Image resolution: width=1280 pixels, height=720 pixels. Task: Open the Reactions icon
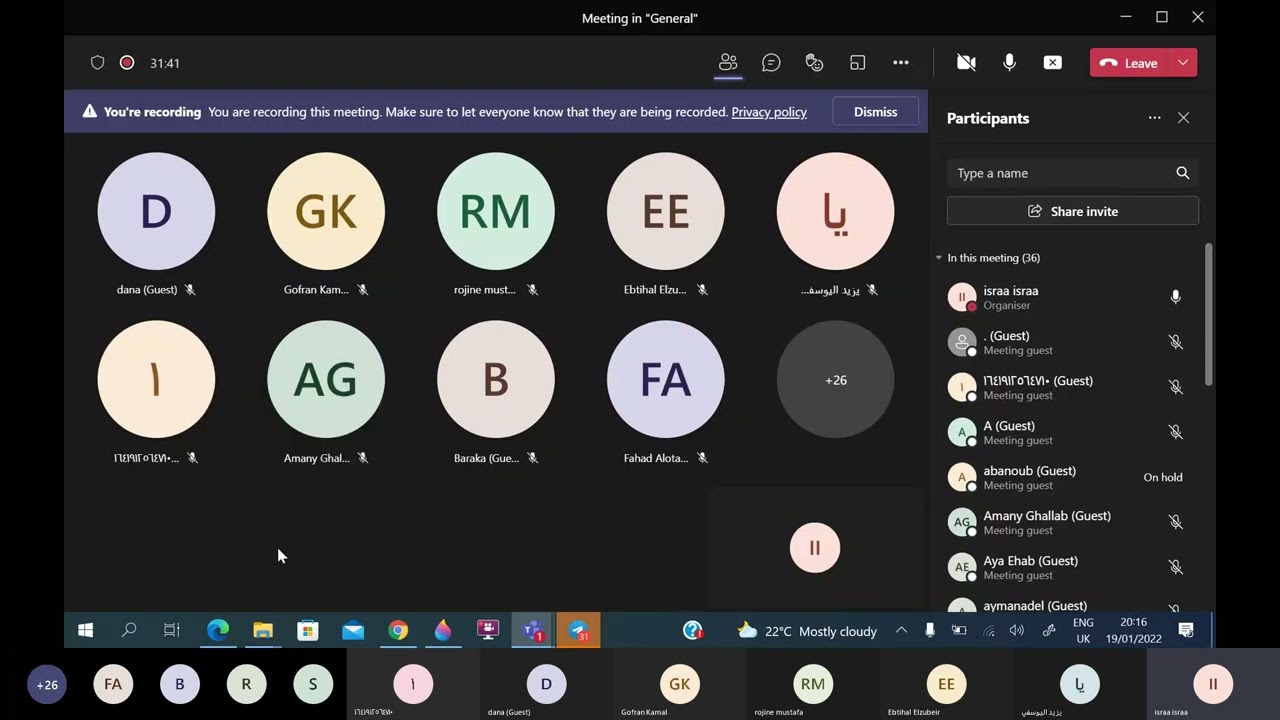point(814,63)
